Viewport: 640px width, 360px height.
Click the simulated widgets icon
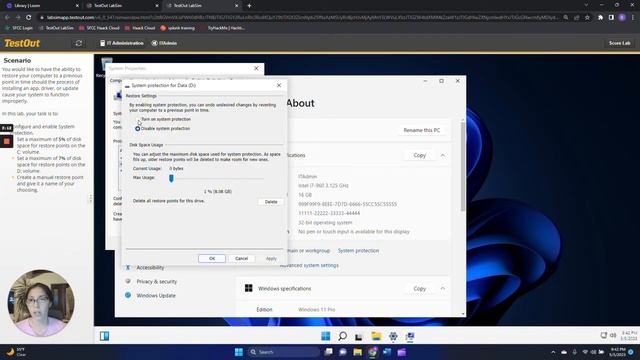(x=104, y=336)
